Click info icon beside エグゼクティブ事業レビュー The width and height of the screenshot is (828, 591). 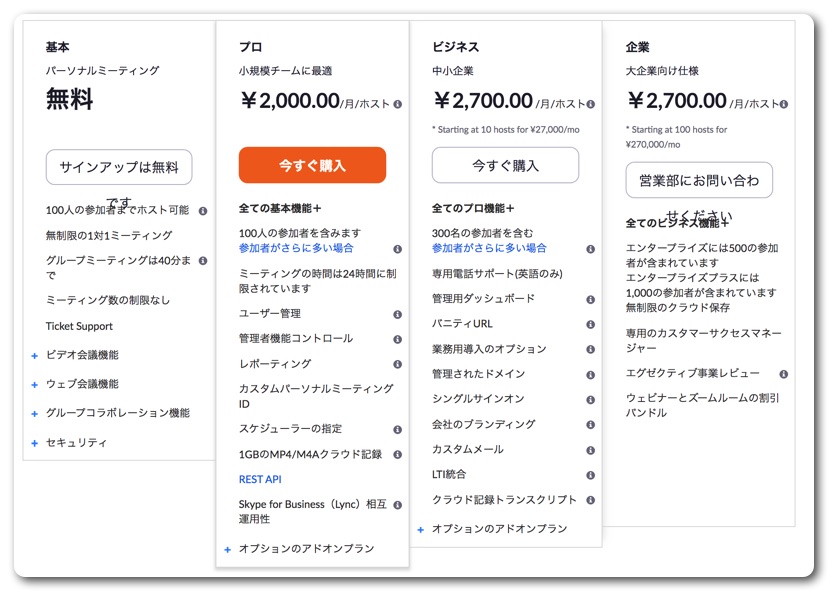click(783, 374)
